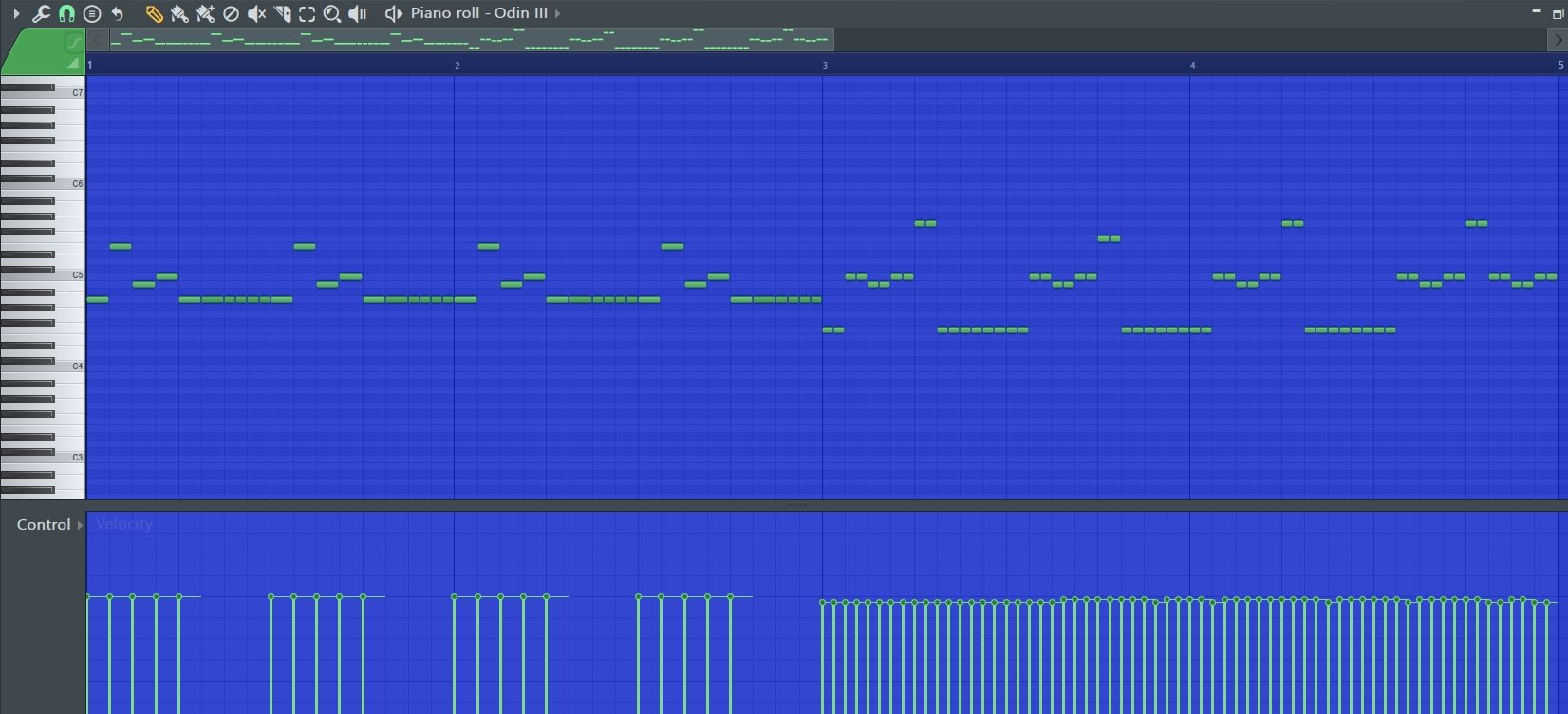The width and height of the screenshot is (1568, 714).
Task: Select the Delete tool
Action: click(x=231, y=13)
